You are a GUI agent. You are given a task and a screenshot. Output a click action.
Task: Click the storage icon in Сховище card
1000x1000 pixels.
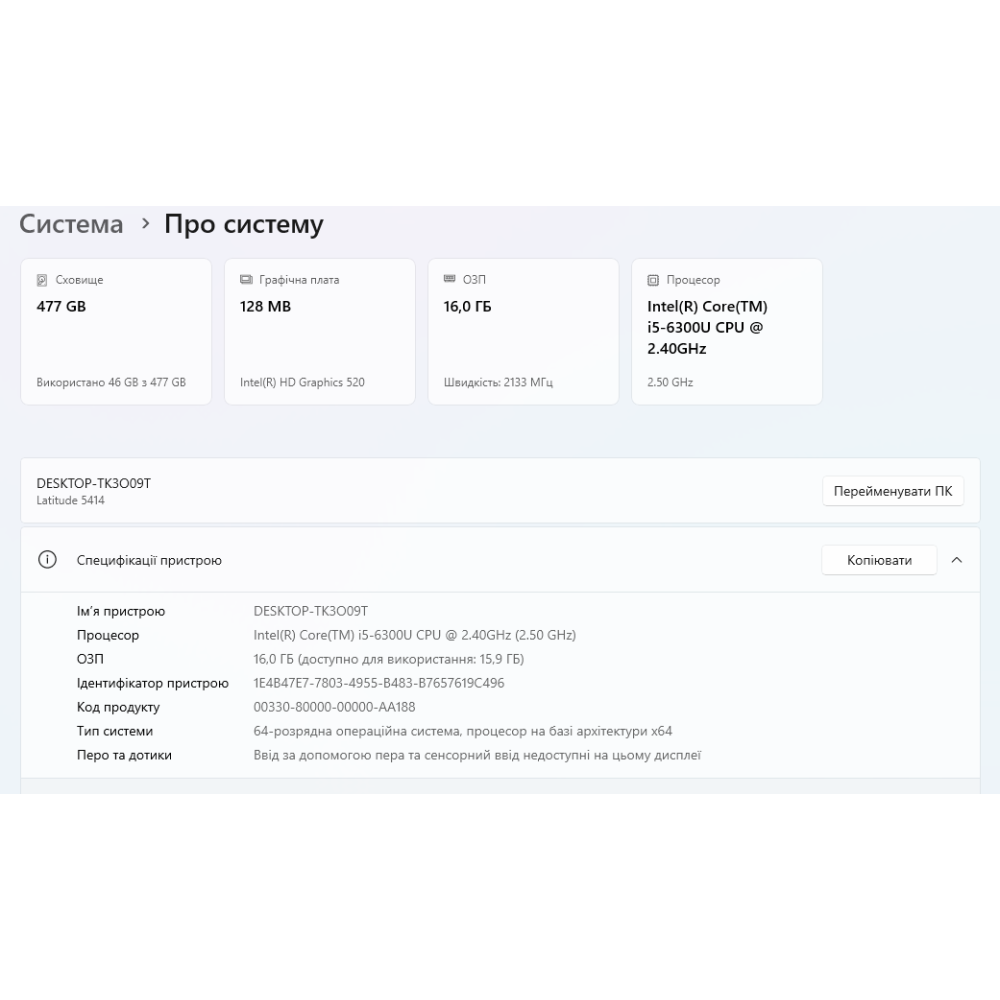click(x=42, y=280)
